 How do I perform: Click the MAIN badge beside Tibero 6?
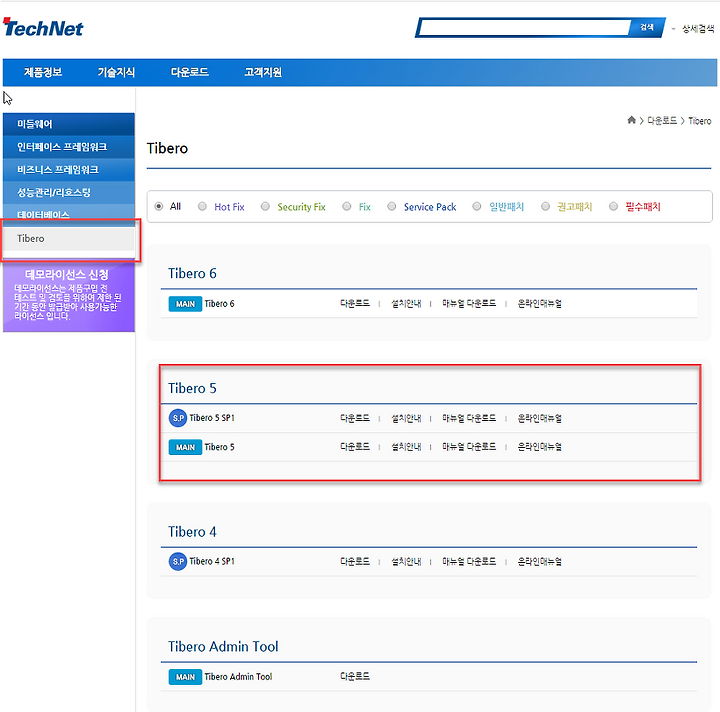coord(185,304)
